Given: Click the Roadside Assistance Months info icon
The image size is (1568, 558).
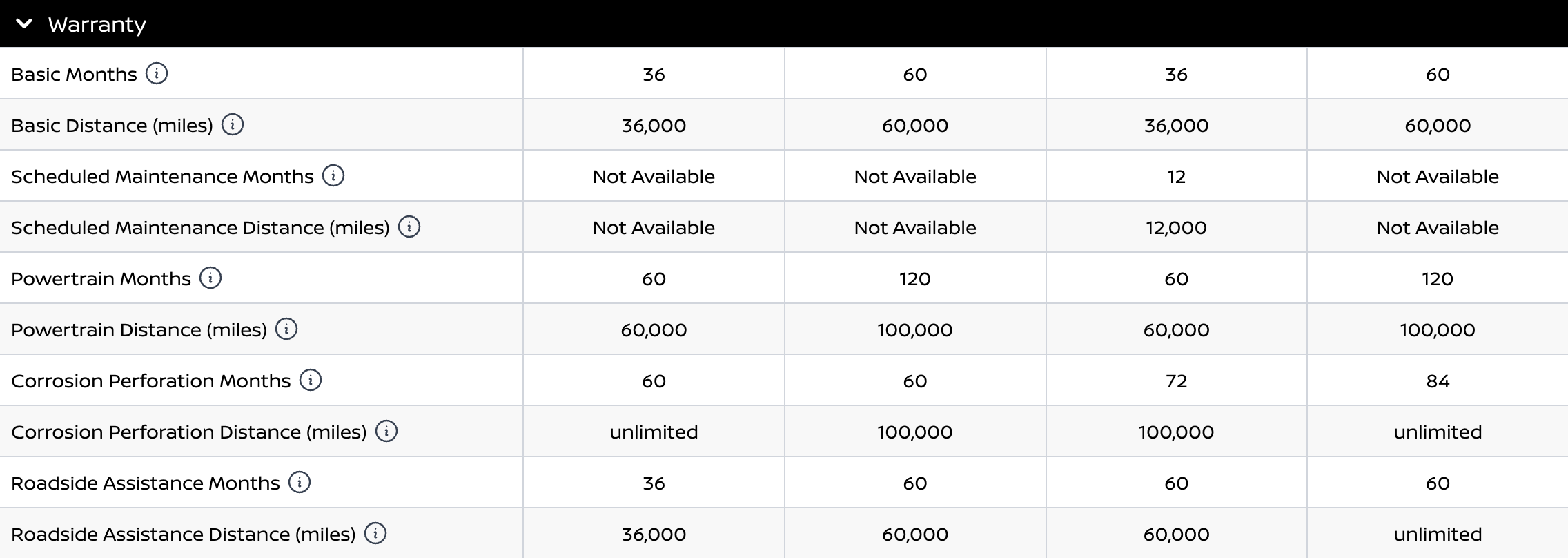Looking at the screenshot, I should point(300,482).
